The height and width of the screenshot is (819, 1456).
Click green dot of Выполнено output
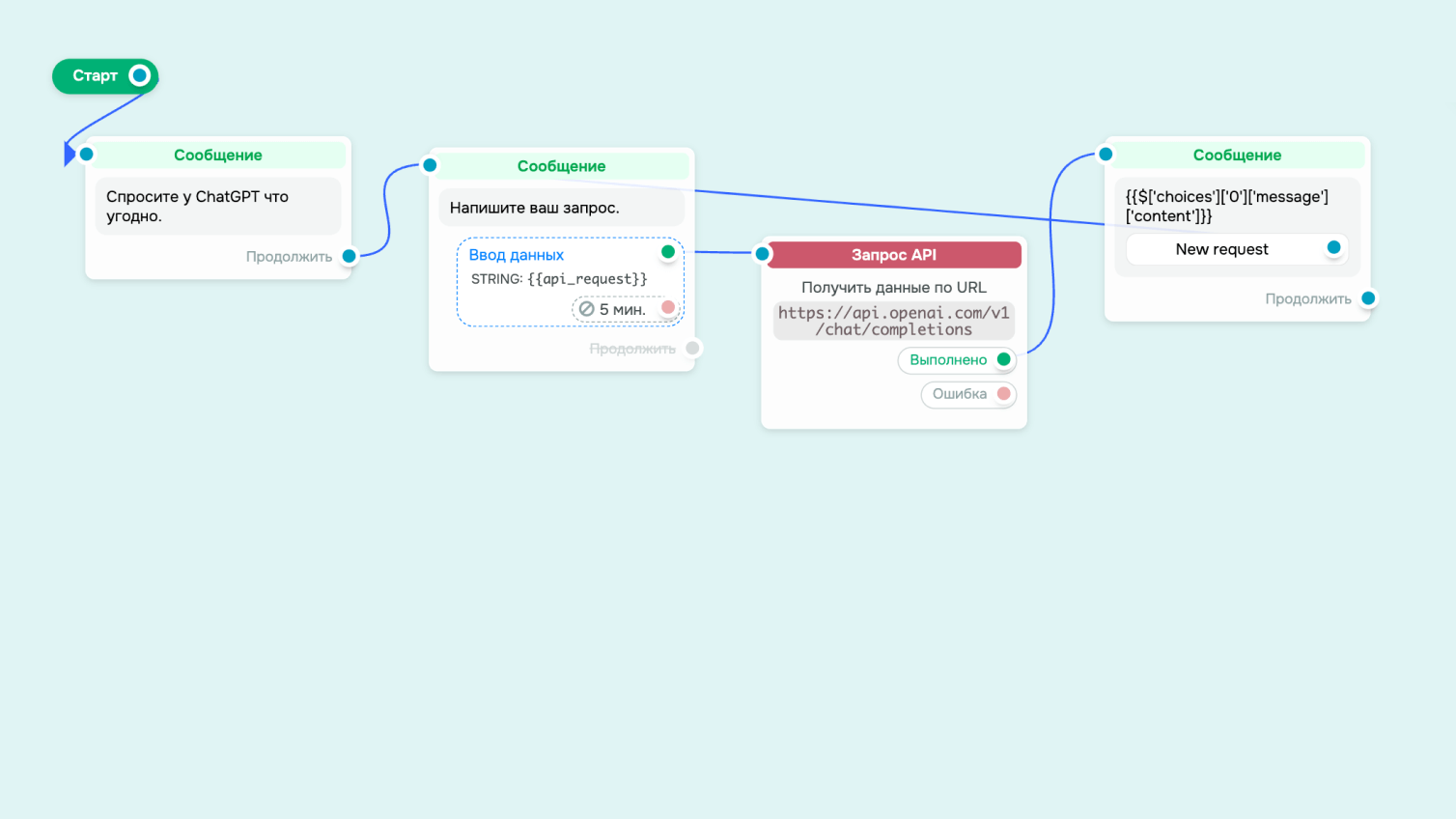[x=1004, y=359]
